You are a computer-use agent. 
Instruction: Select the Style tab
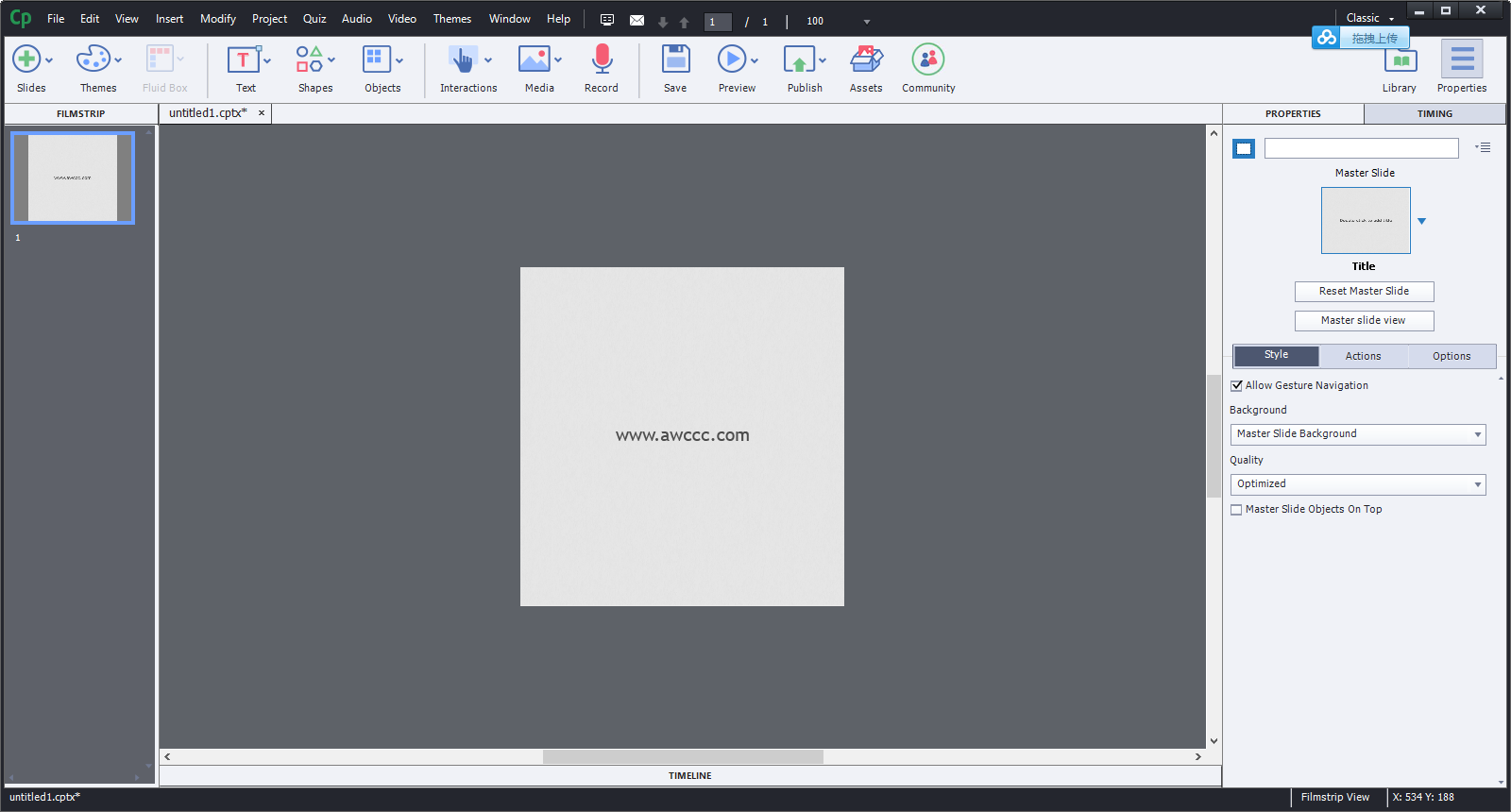(1276, 355)
